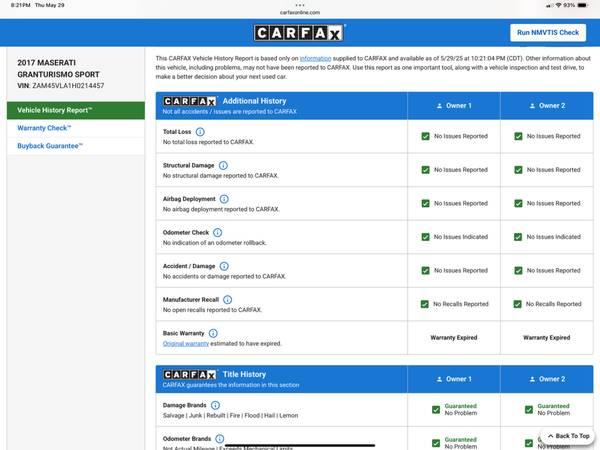Click Owner 1 'Warranty Expired' cell
The image size is (600, 450).
(454, 338)
